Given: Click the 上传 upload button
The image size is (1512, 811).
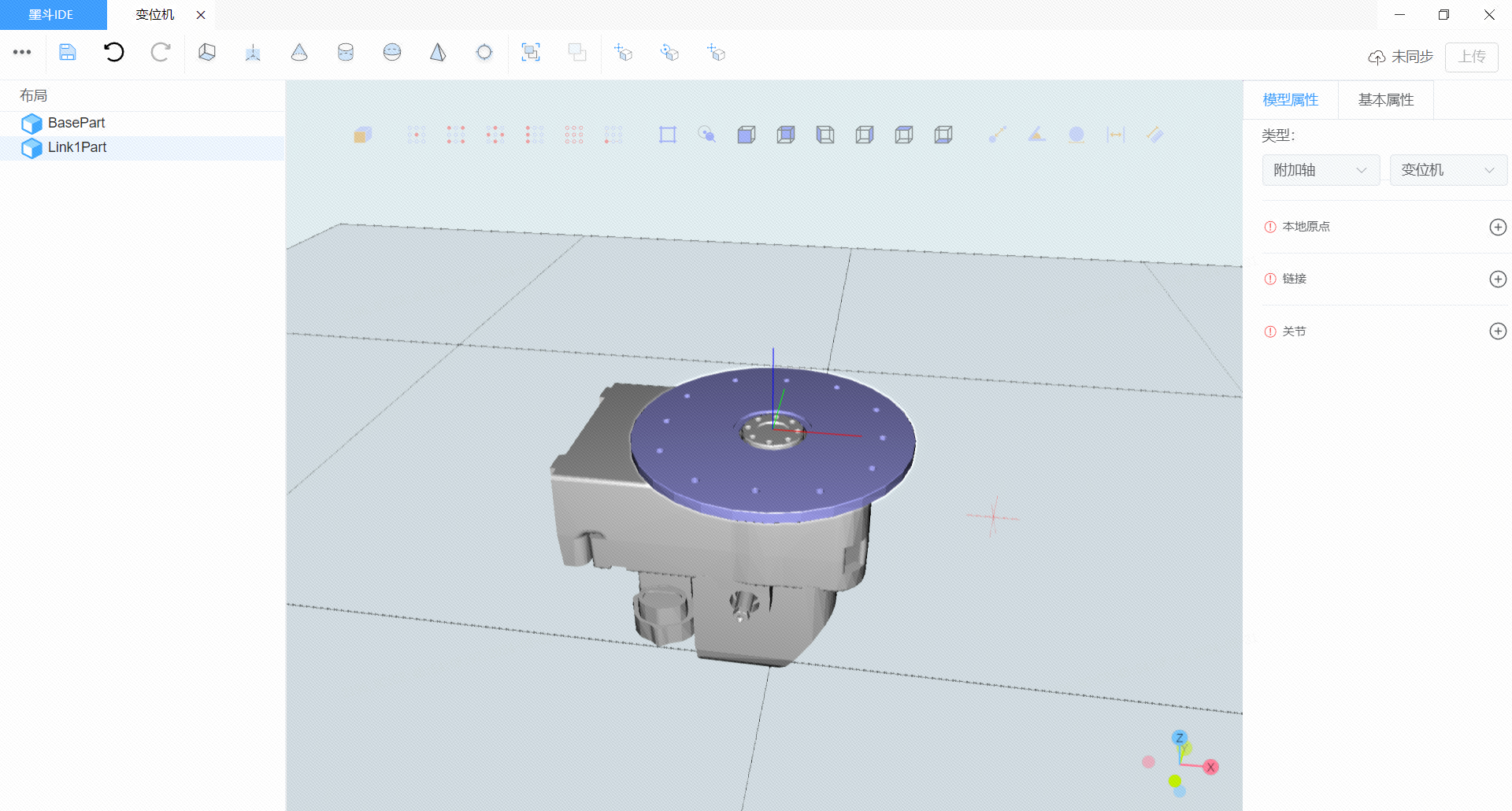Looking at the screenshot, I should (x=1471, y=57).
